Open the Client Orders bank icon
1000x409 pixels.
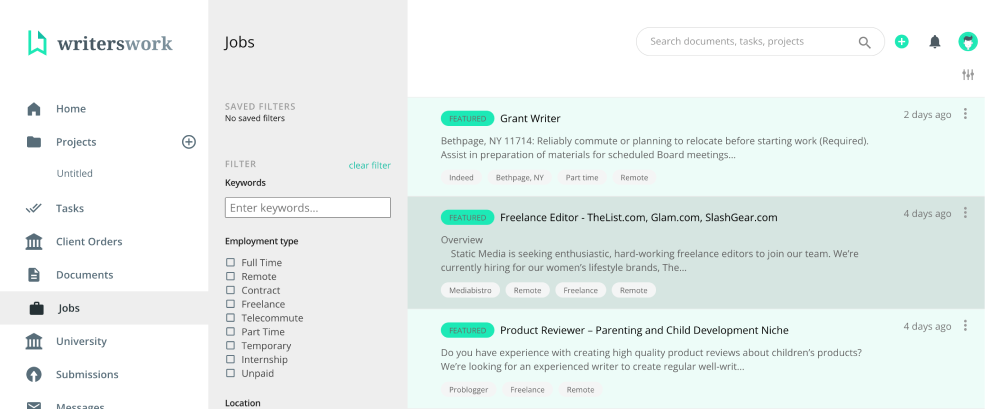coord(34,242)
